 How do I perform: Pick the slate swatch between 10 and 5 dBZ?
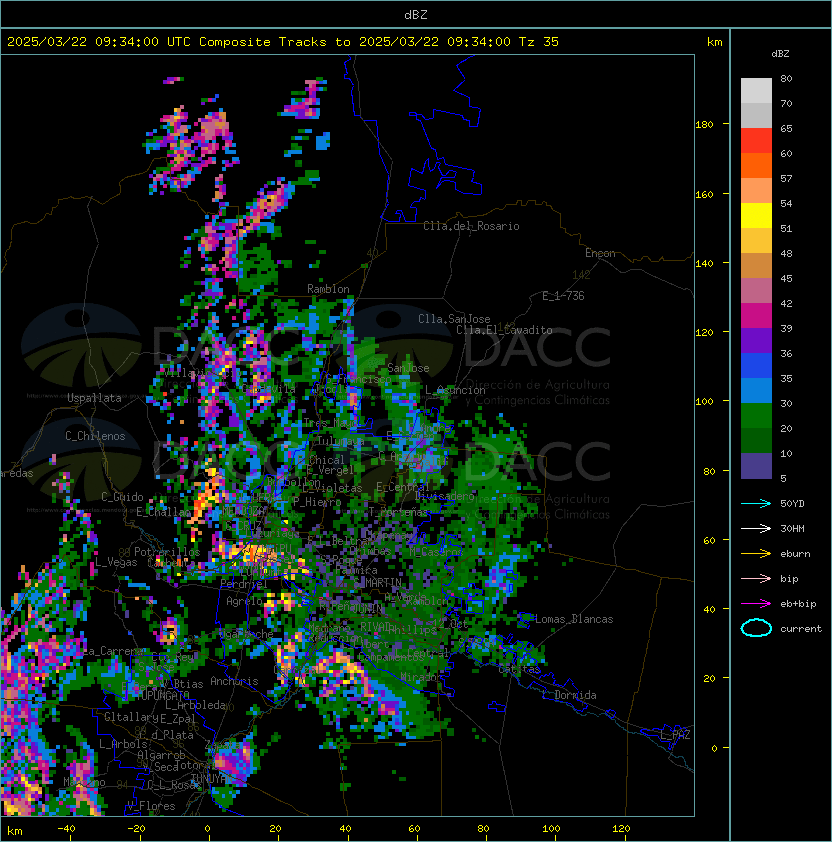click(756, 466)
